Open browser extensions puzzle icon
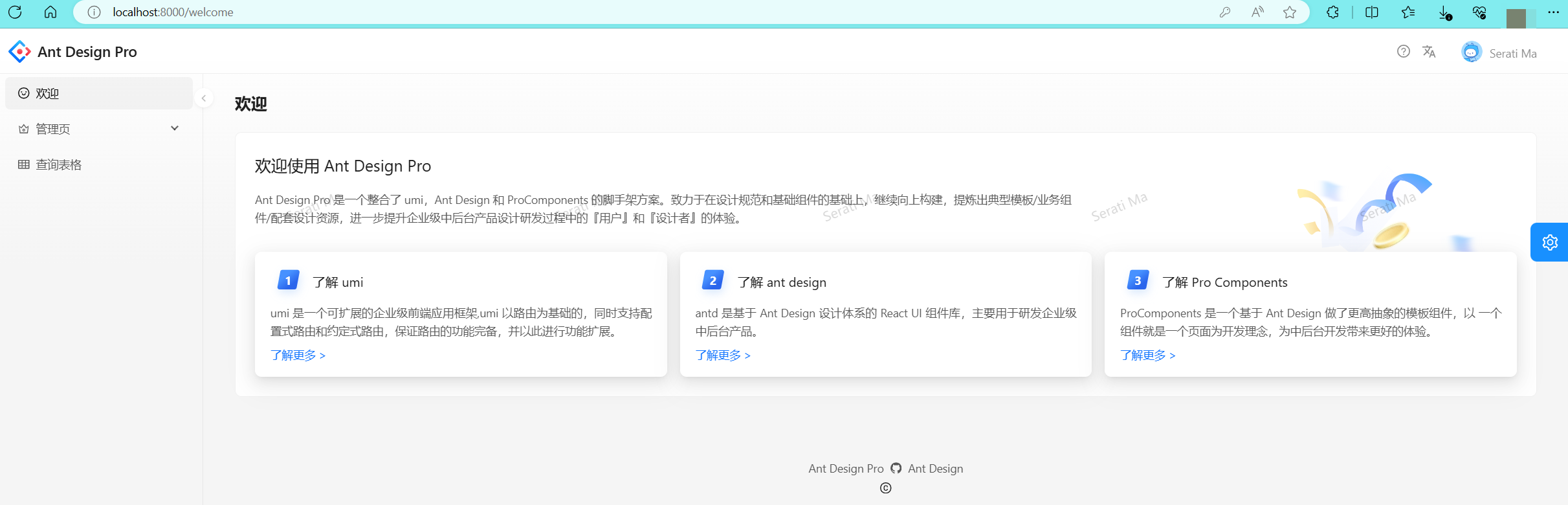This screenshot has height=505, width=1568. coord(1332,12)
